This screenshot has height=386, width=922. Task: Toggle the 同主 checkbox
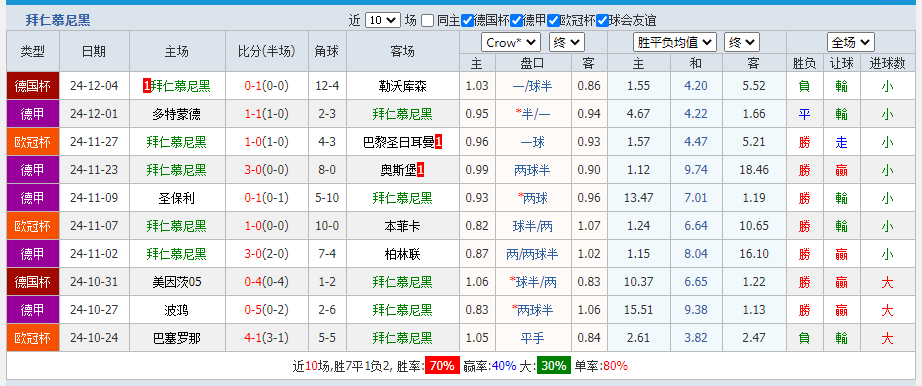coord(427,21)
